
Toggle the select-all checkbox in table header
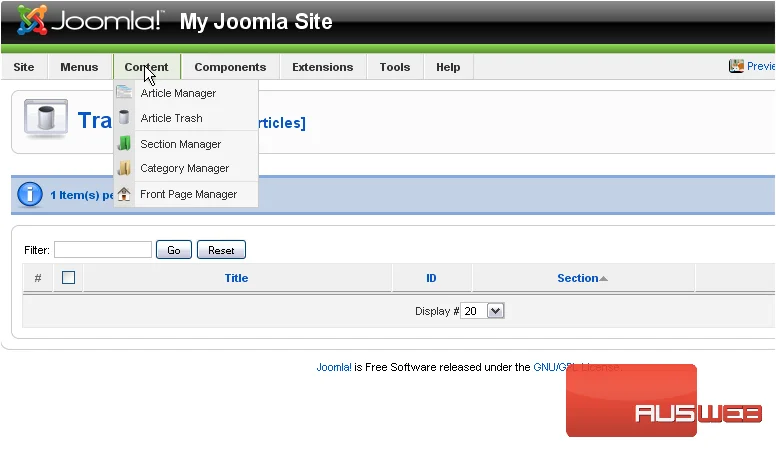pos(69,278)
